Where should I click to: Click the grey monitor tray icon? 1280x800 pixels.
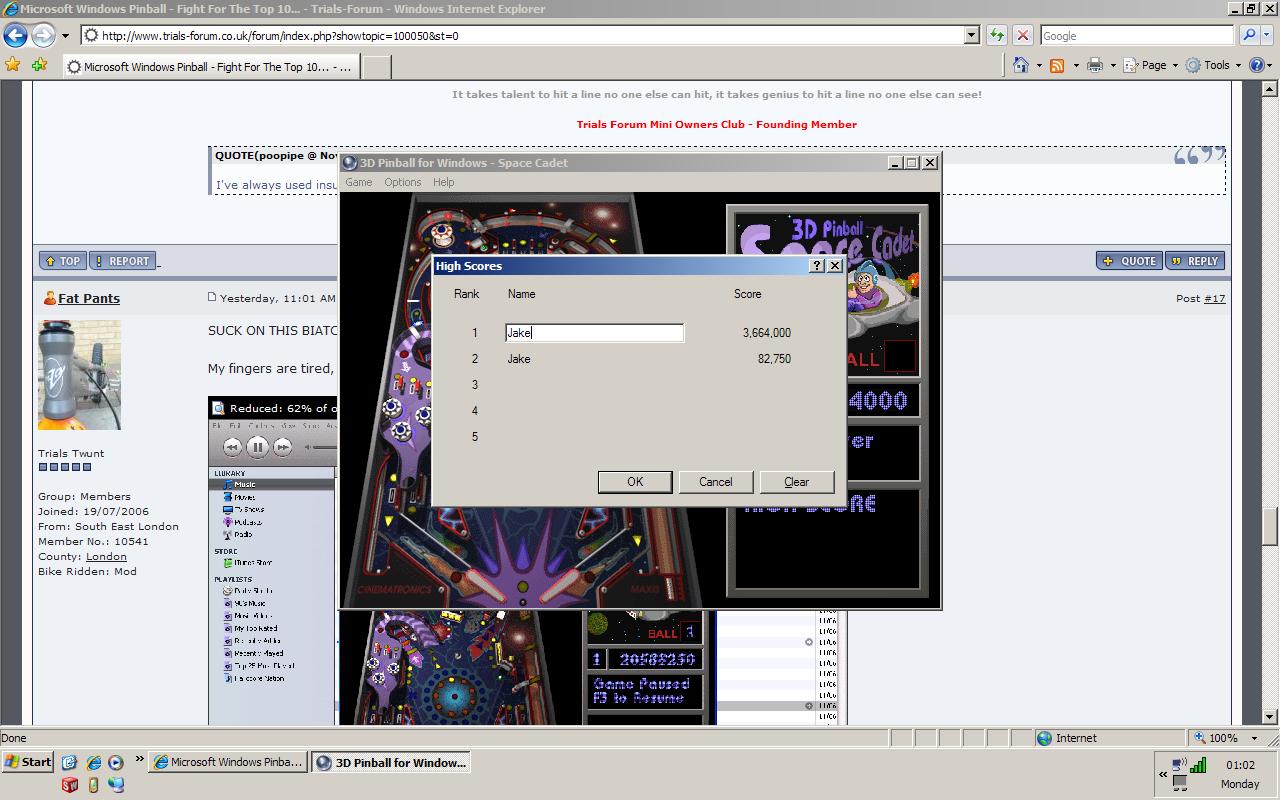1179,784
